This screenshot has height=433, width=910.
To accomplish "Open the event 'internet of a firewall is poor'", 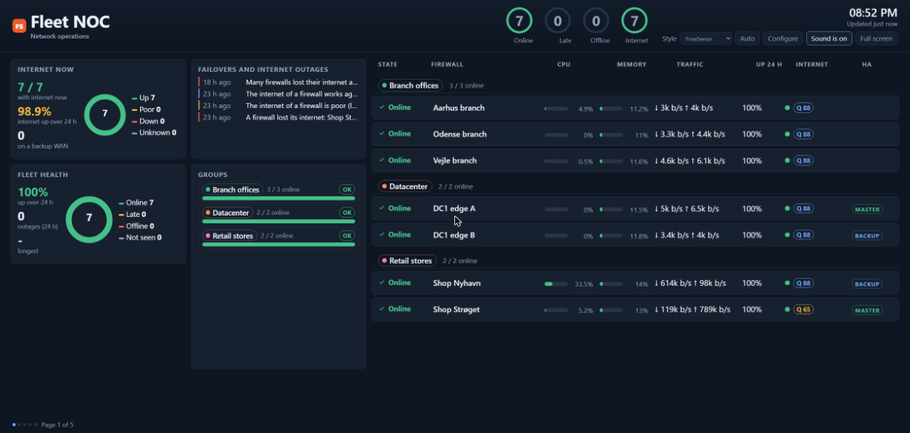I will (x=279, y=106).
